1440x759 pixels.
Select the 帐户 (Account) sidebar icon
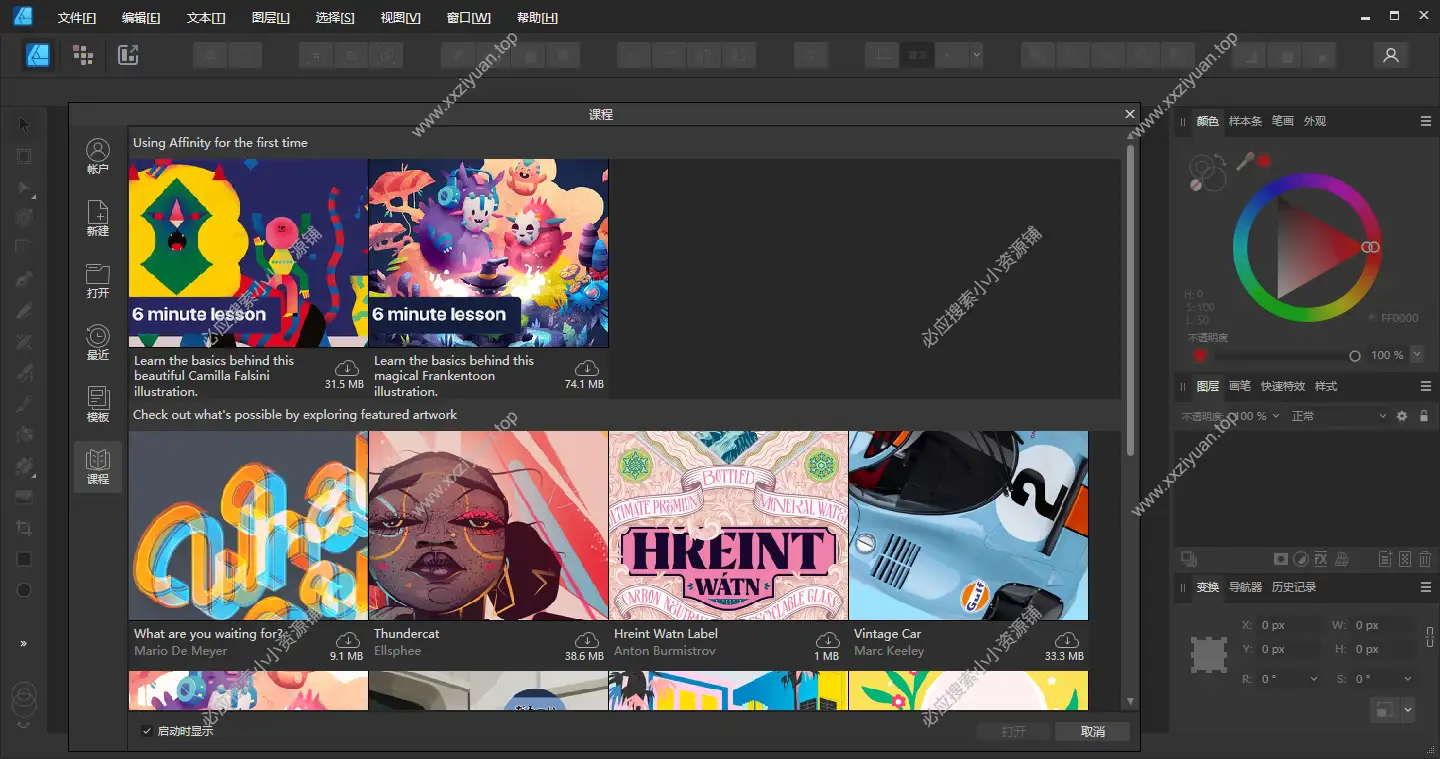pos(97,156)
